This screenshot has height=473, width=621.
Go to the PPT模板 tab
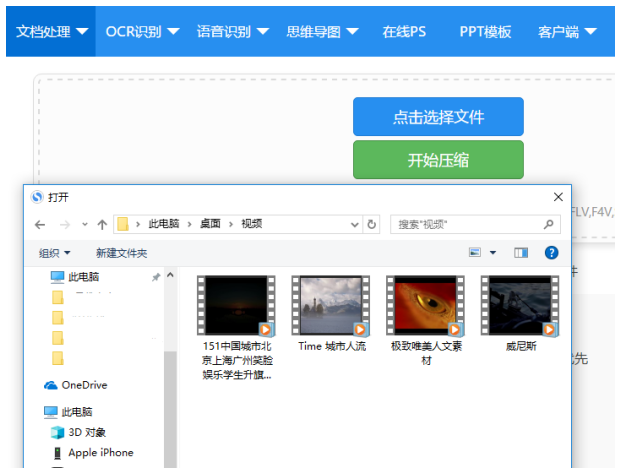(x=485, y=31)
